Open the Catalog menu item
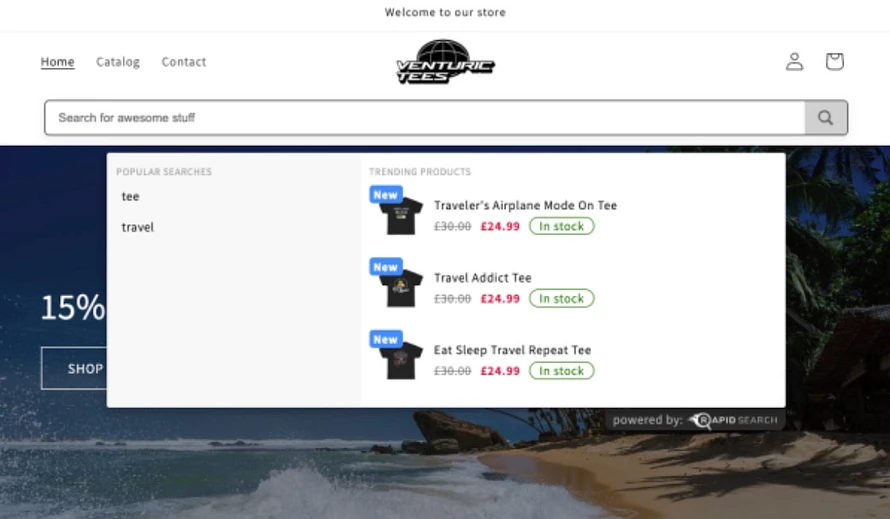890x519 pixels. (117, 61)
